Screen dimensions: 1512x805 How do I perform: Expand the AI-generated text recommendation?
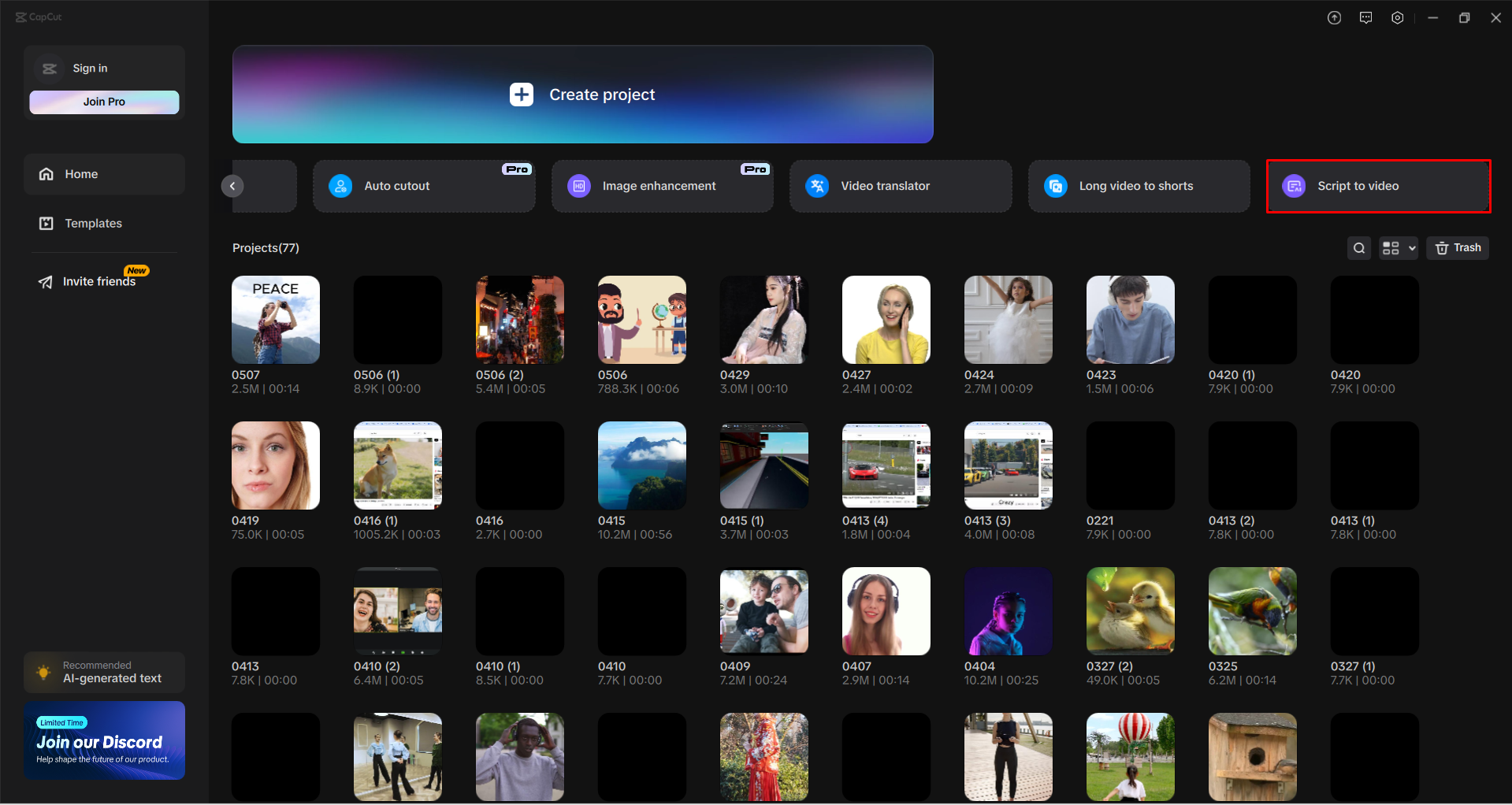104,672
